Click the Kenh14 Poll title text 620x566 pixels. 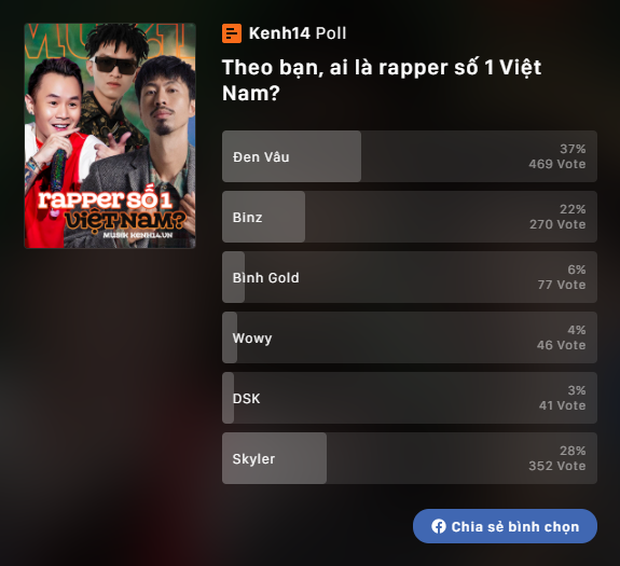click(297, 33)
